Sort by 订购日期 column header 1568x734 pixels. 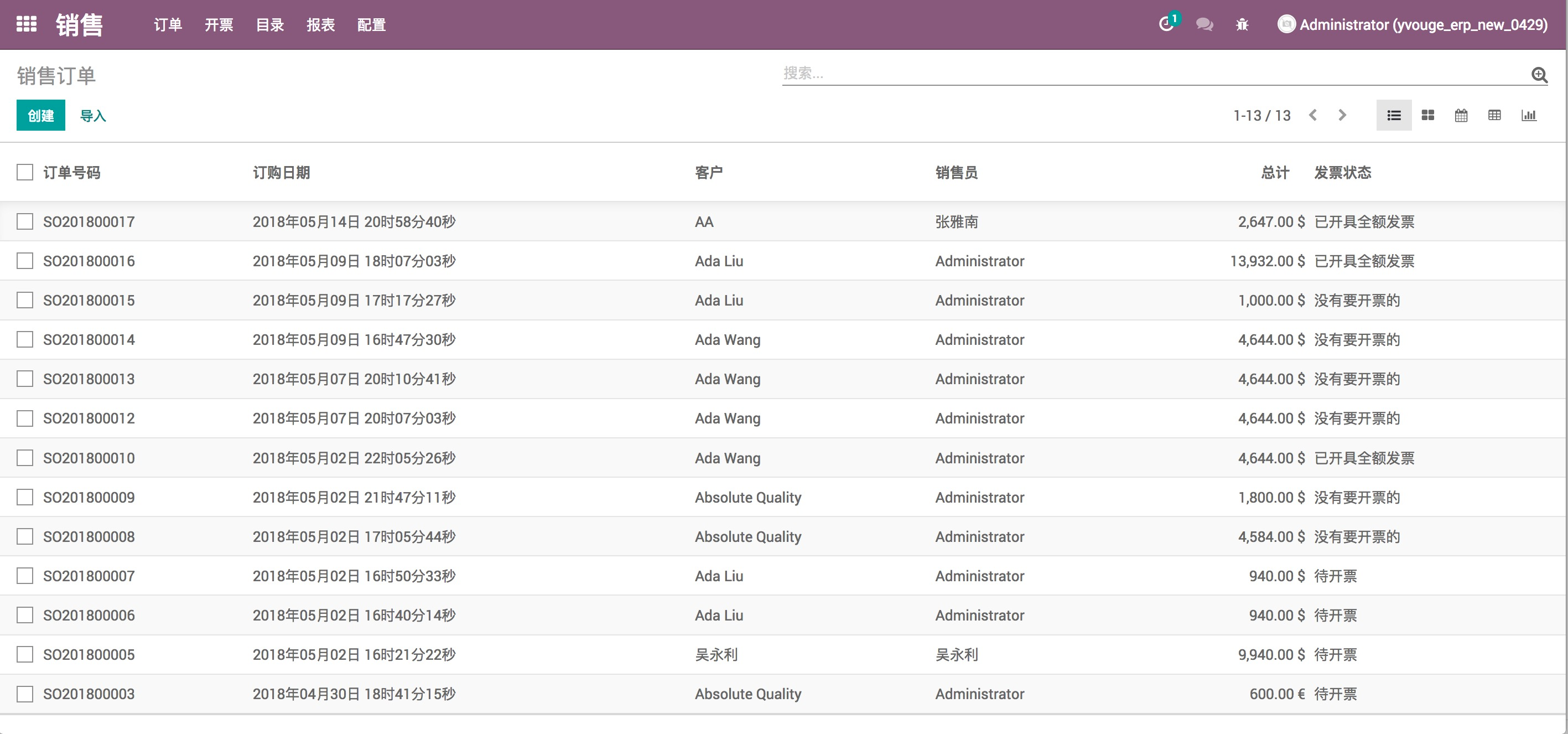pos(281,172)
